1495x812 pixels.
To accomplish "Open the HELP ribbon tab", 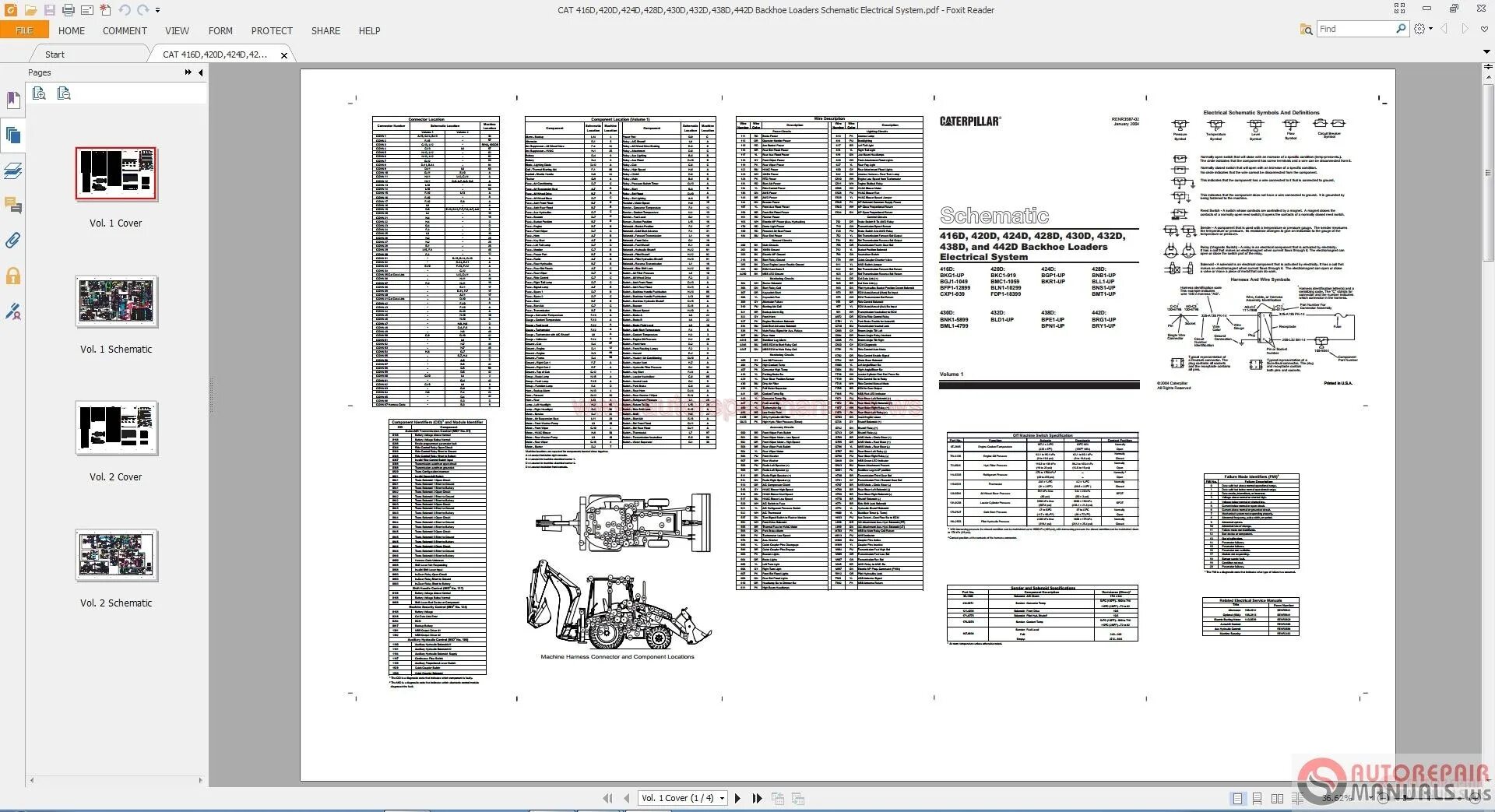I will [369, 30].
